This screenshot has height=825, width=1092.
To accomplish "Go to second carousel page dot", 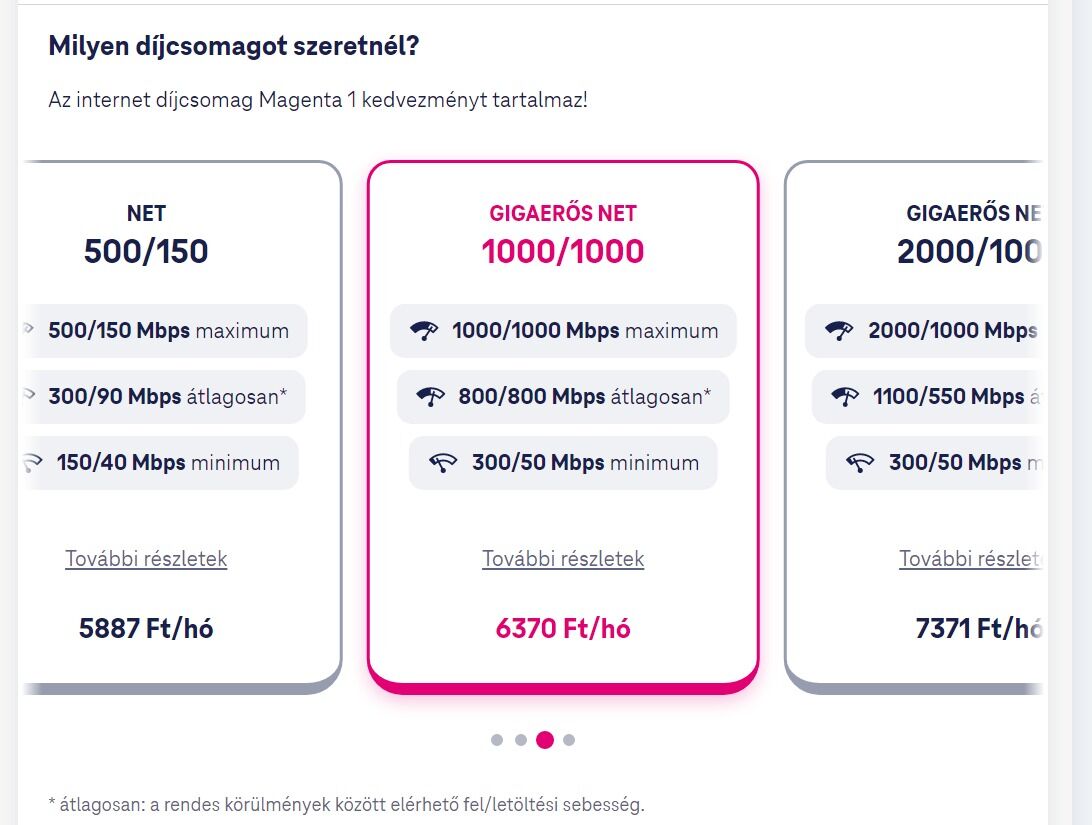I will (x=521, y=740).
